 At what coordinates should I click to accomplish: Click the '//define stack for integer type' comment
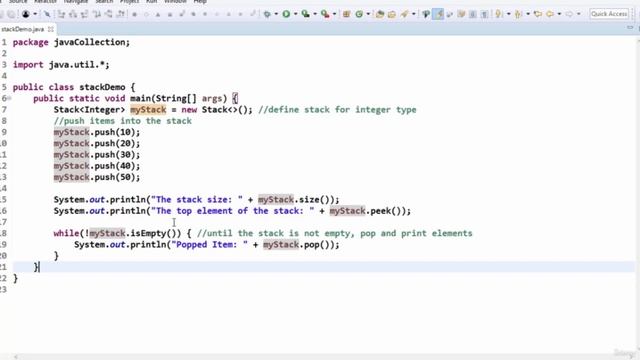(x=337, y=110)
